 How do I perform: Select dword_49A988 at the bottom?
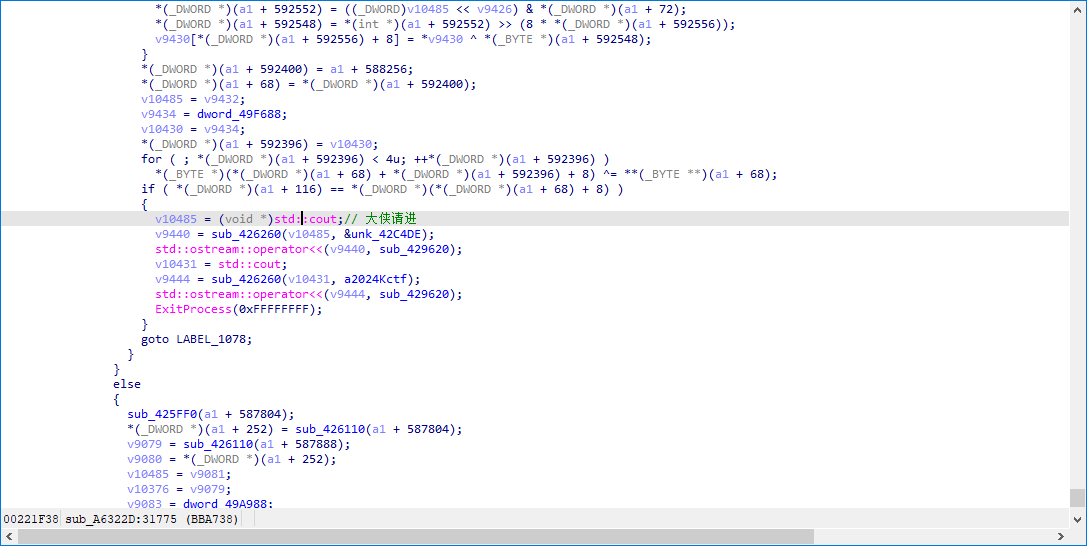(225, 504)
